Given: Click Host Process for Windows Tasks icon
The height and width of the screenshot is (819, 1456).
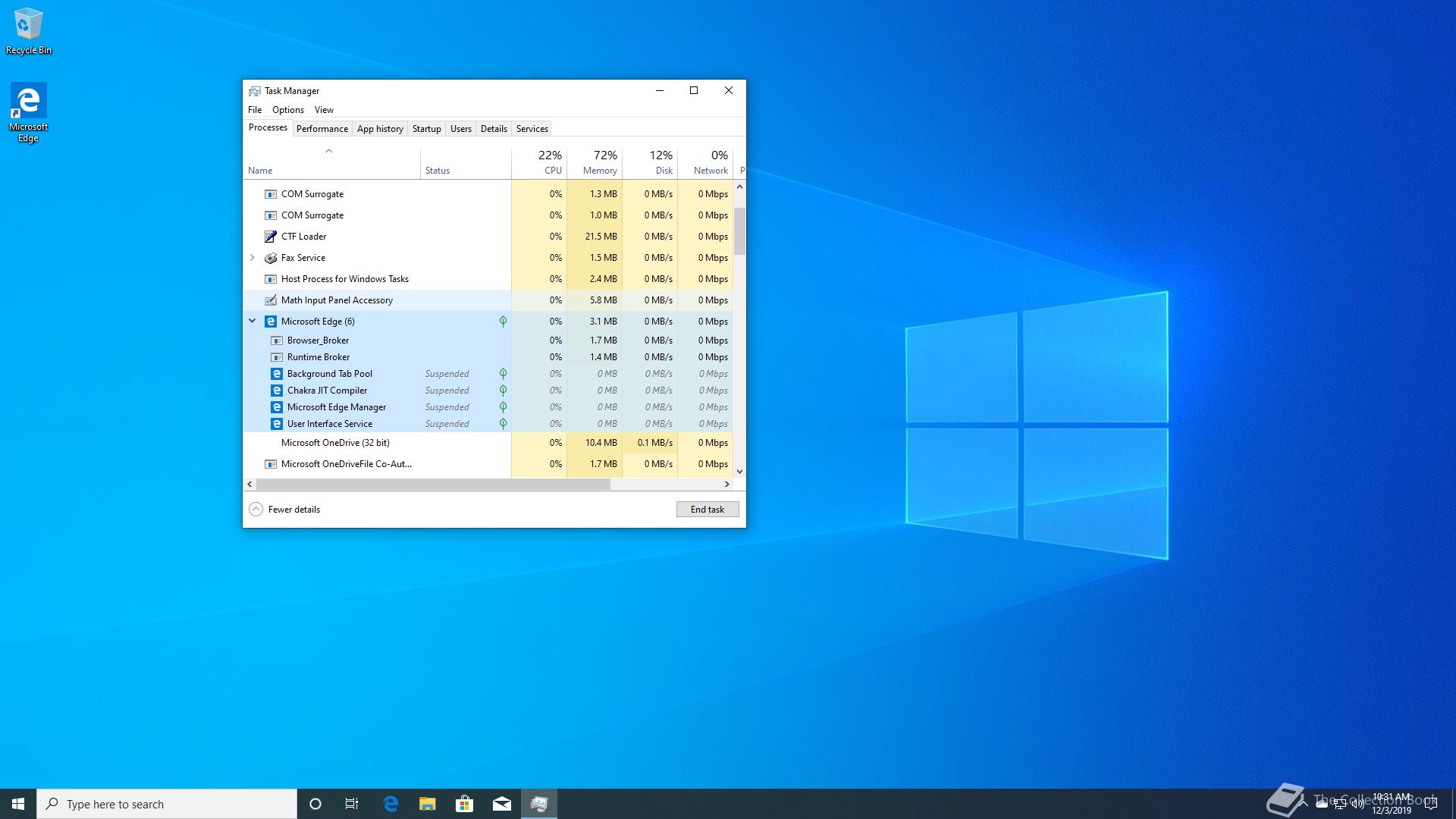Looking at the screenshot, I should (271, 279).
